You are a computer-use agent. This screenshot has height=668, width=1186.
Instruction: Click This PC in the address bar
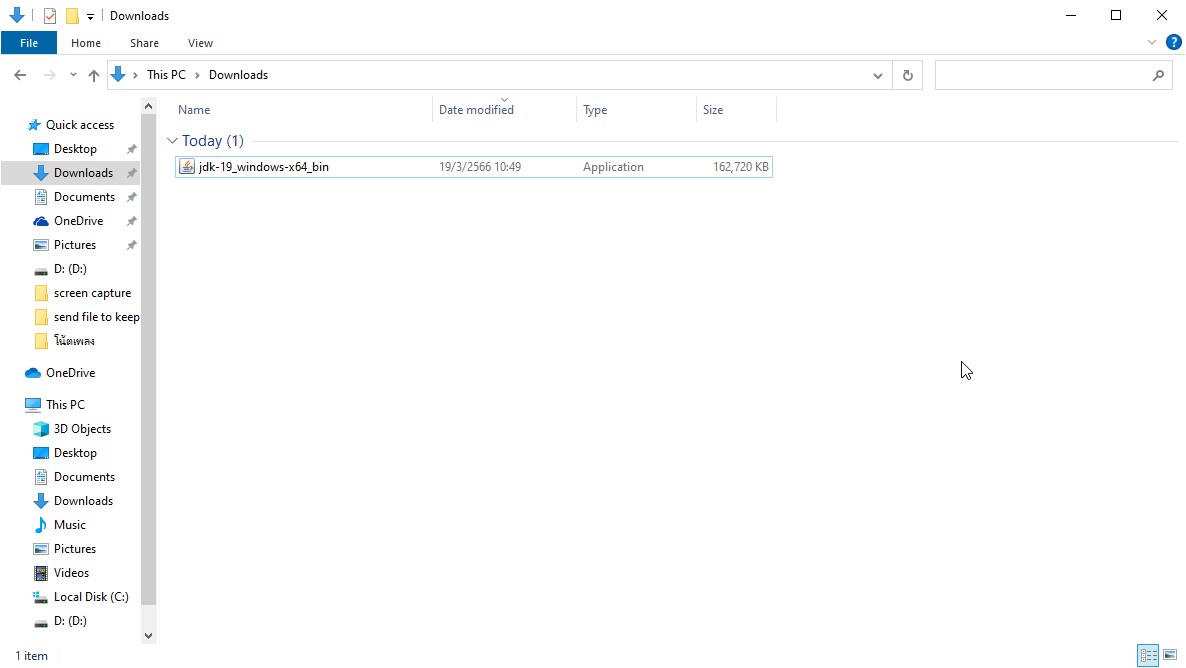click(x=166, y=75)
